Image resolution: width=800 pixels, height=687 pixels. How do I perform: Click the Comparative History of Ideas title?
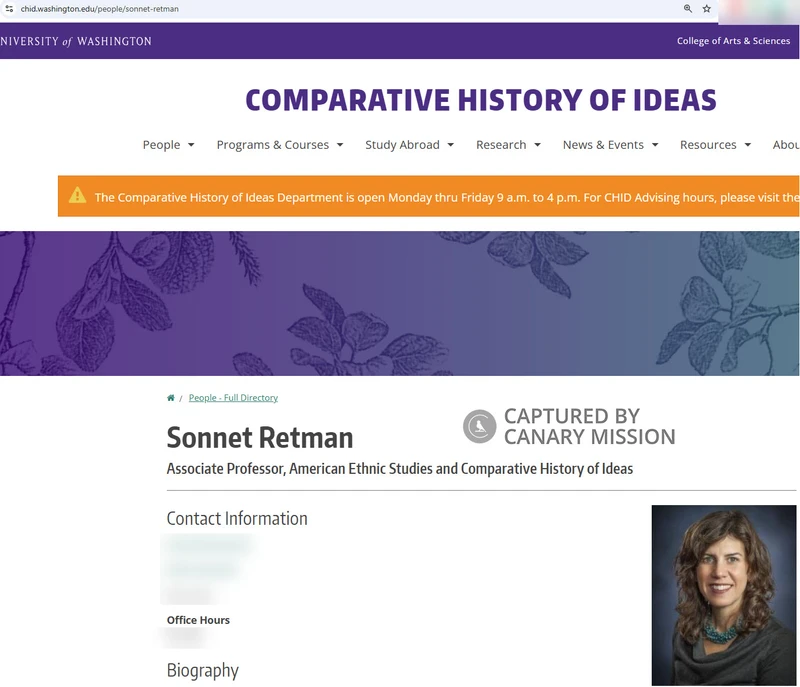click(x=480, y=100)
